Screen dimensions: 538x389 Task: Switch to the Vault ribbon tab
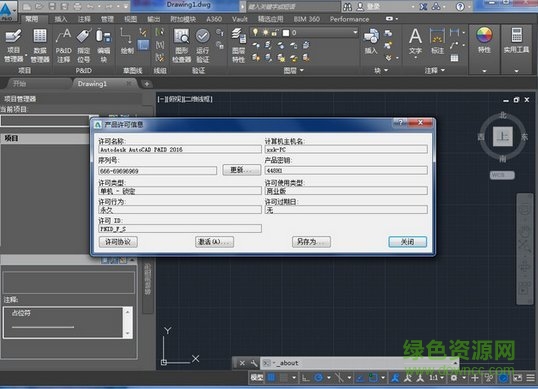point(239,19)
